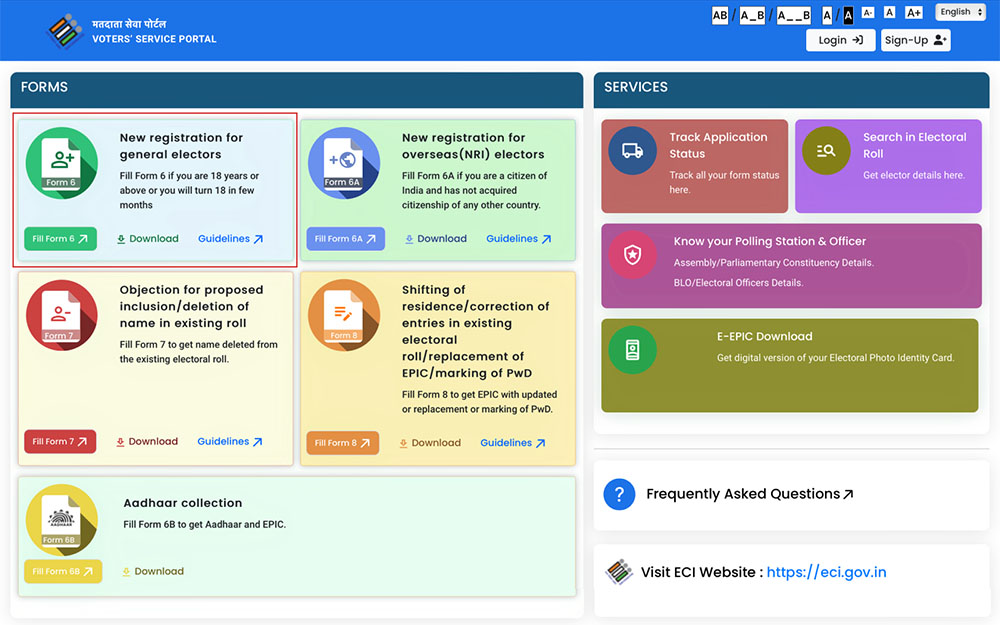The image size is (1000, 625).
Task: Select normal white A contrast theme
Action: point(827,14)
